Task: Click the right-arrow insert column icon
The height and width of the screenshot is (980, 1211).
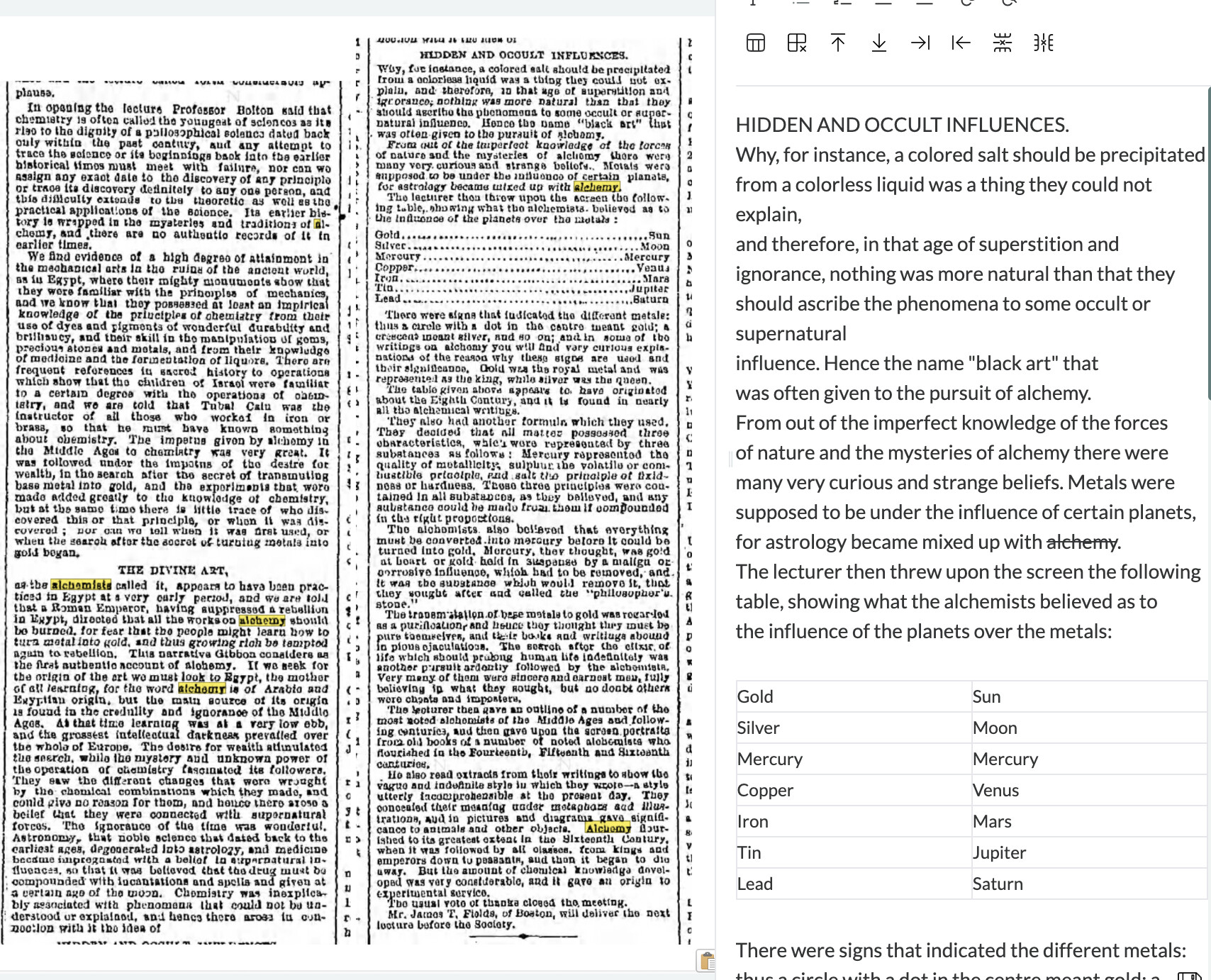Action: (920, 43)
